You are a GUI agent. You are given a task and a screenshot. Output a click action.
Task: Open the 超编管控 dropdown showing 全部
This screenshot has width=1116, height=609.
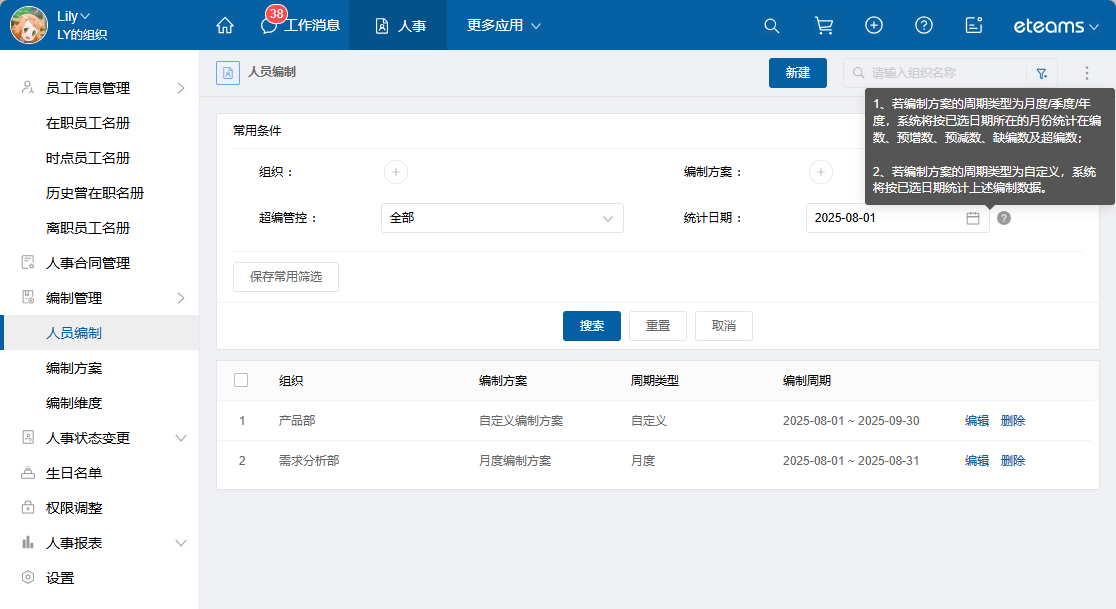coord(502,218)
